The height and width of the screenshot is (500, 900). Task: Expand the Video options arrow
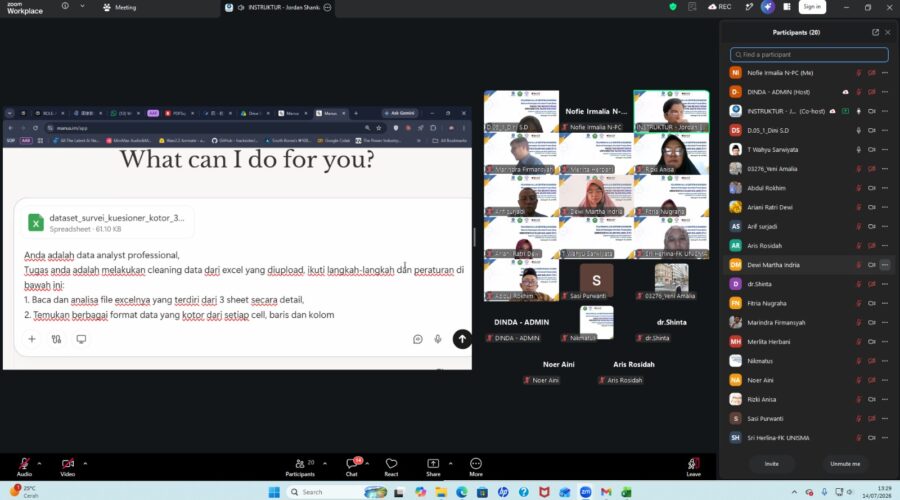point(85,463)
